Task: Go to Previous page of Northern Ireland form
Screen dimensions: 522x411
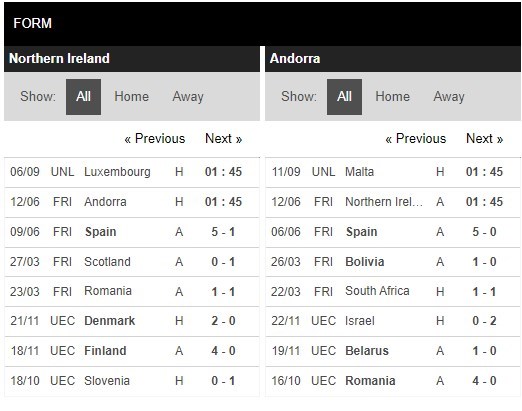Action: coord(155,138)
